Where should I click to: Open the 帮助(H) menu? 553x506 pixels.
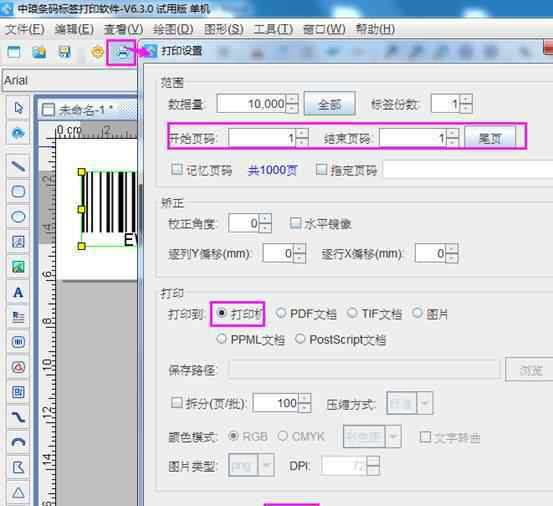click(x=375, y=30)
